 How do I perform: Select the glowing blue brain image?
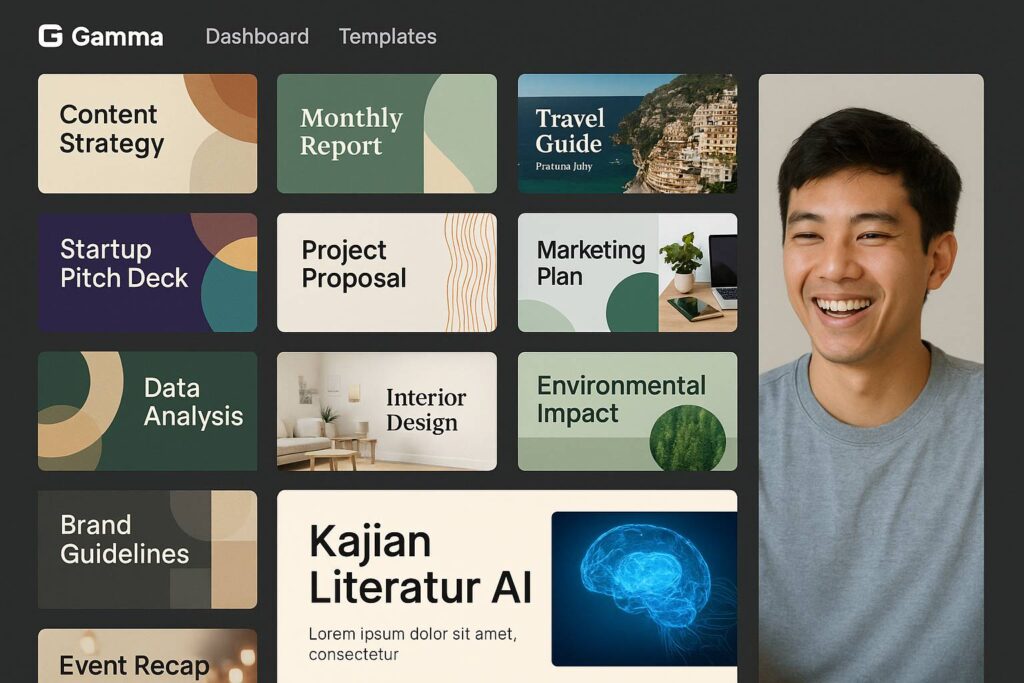coord(645,589)
